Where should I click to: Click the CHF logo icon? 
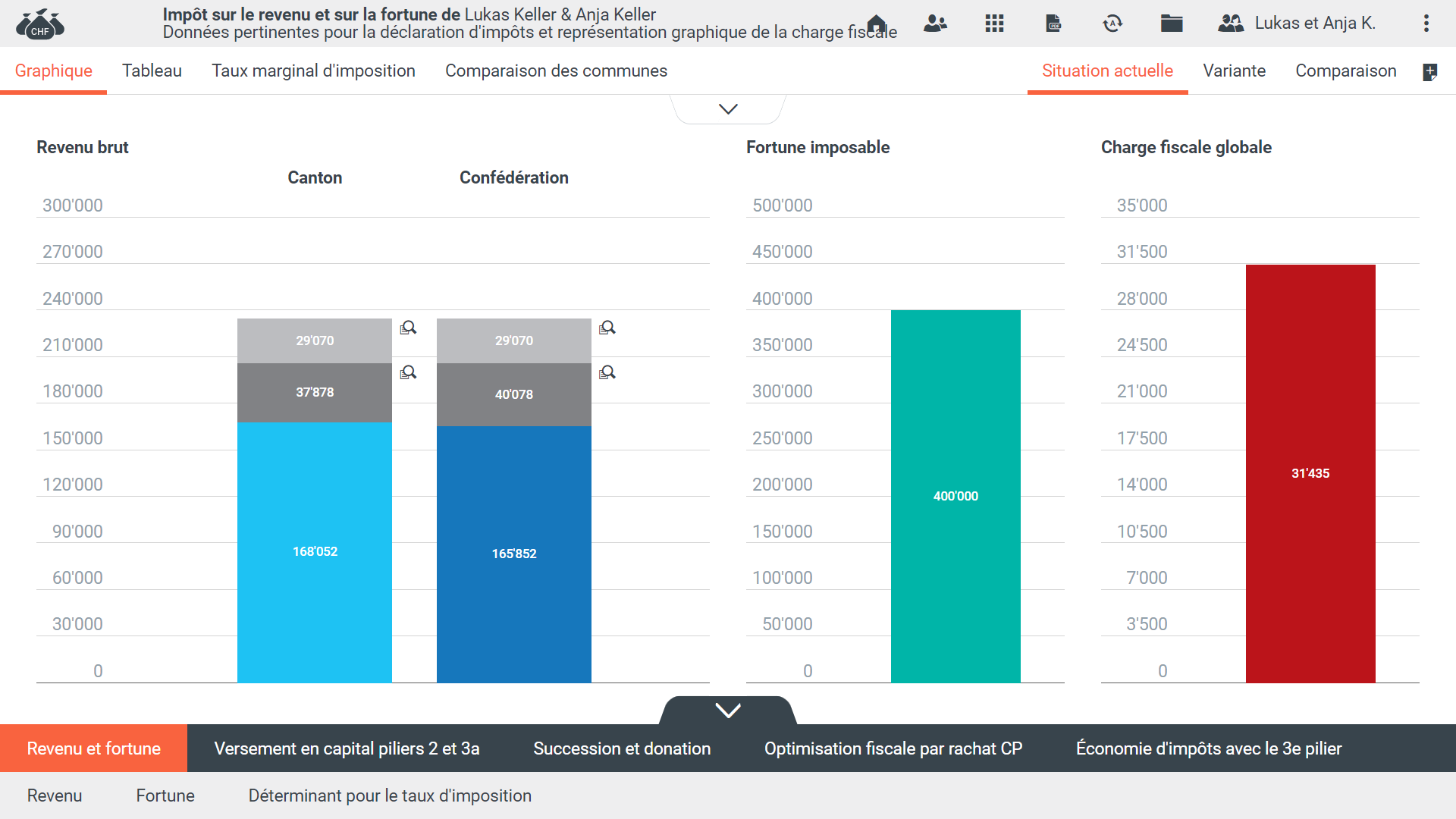pos(40,24)
